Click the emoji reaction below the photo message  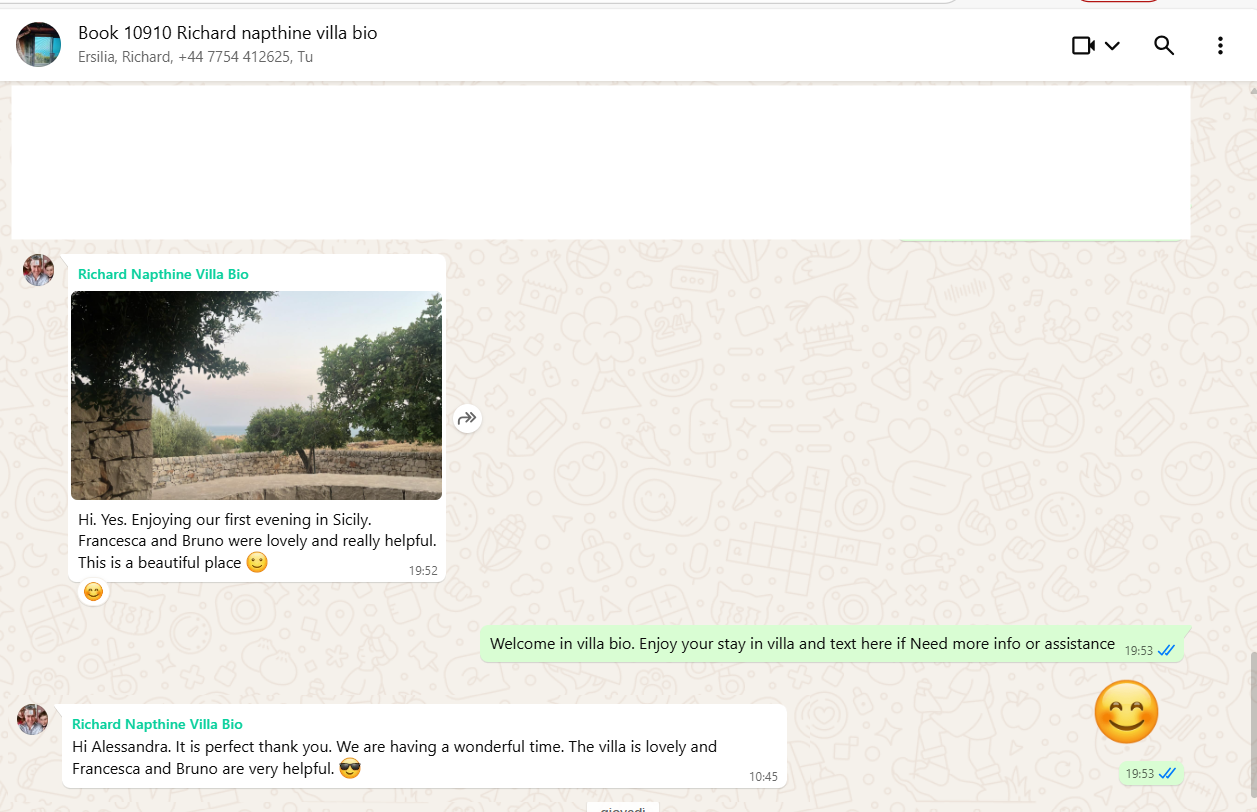[x=93, y=592]
